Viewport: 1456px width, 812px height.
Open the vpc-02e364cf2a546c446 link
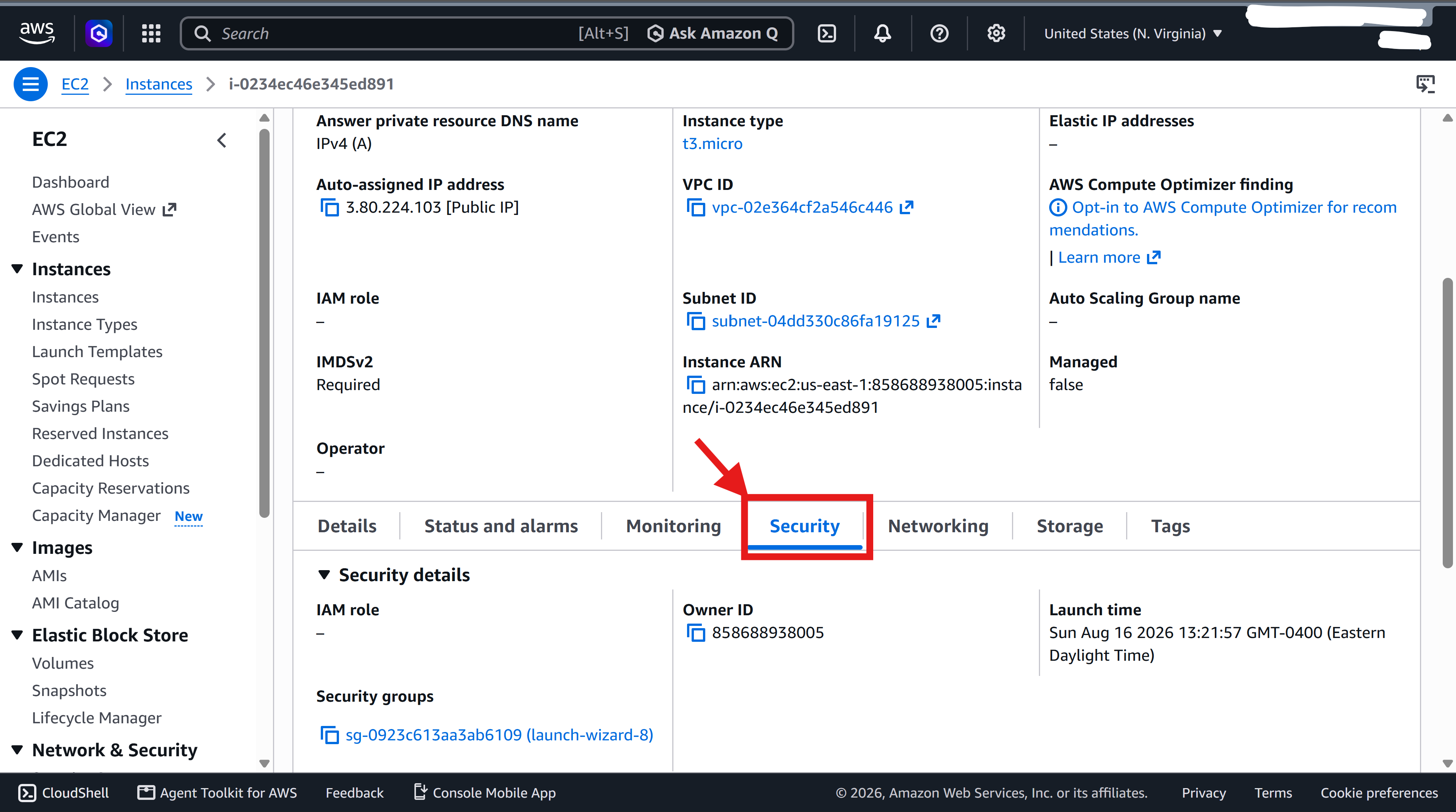pos(802,207)
